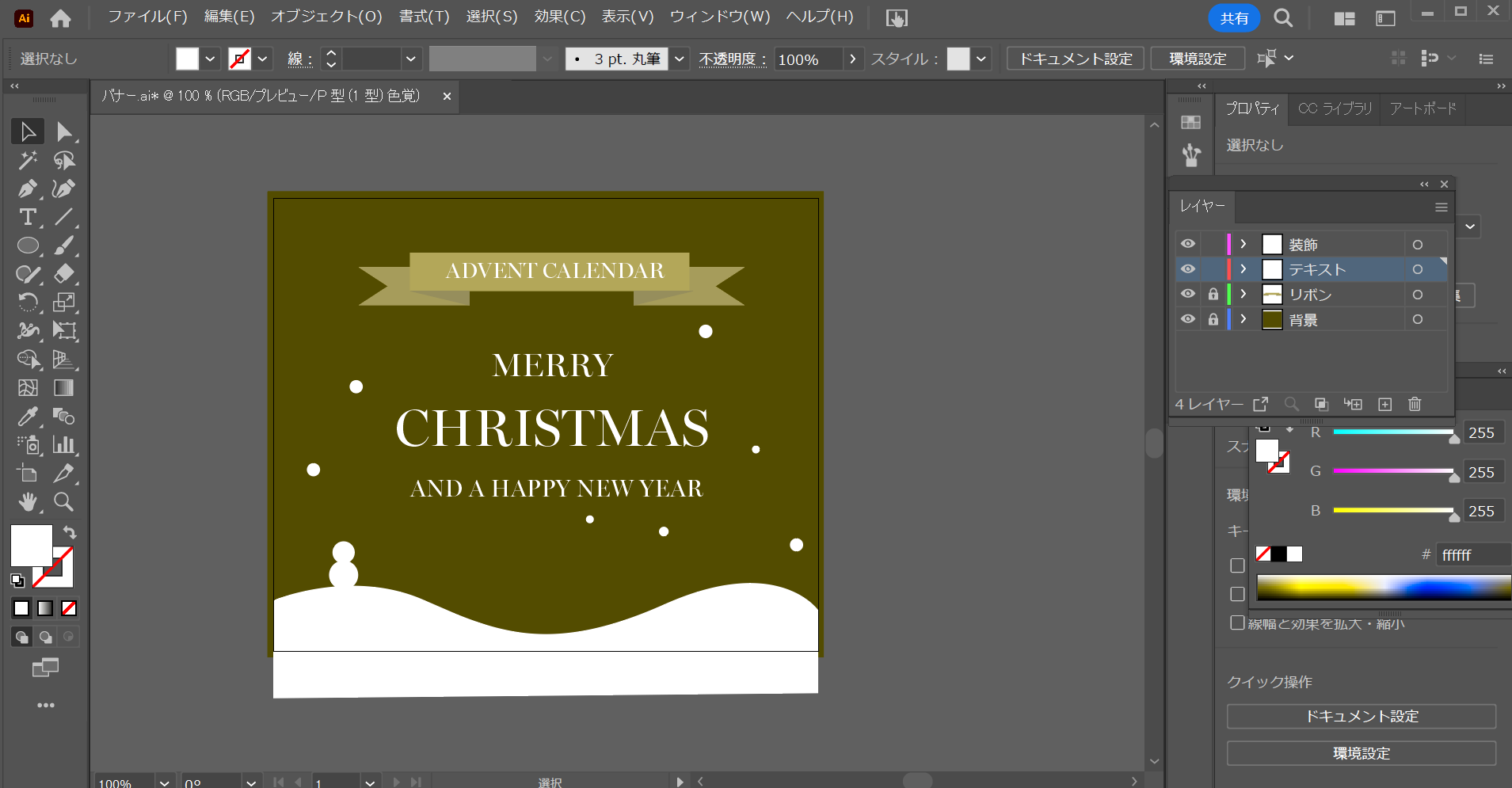Screen dimensions: 1512x788
Task: Expand the テキスト layer contents
Action: click(1242, 269)
